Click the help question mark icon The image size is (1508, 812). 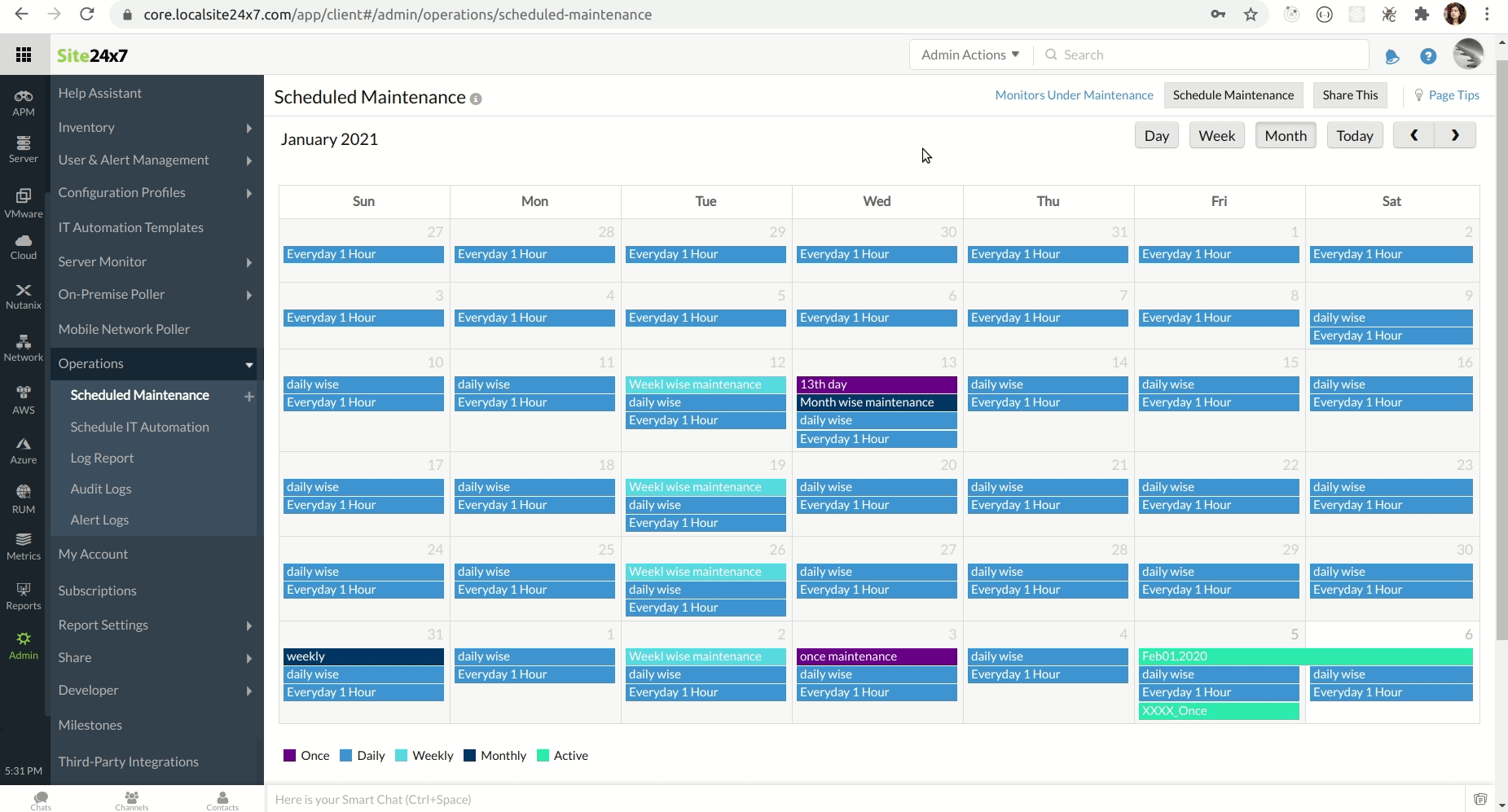tap(1427, 56)
